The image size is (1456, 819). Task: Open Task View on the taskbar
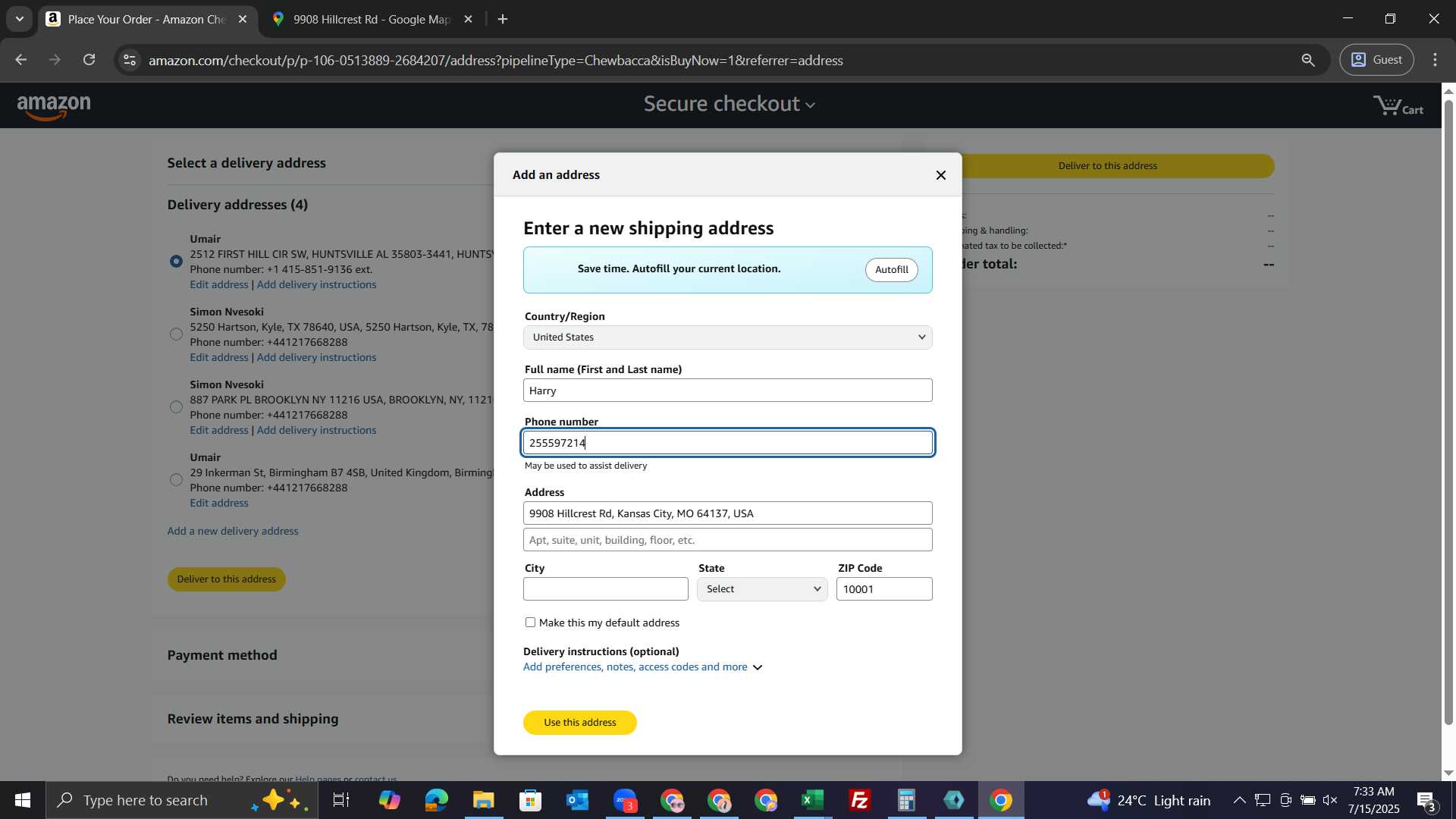pos(341,801)
